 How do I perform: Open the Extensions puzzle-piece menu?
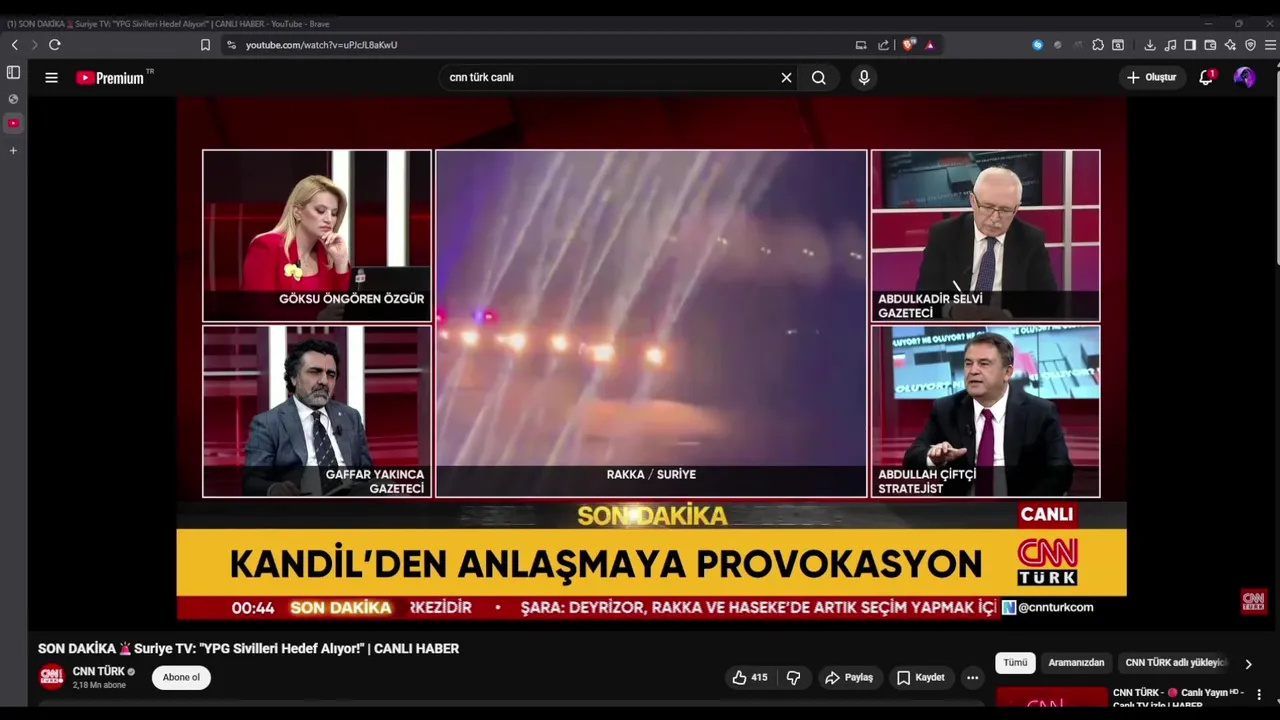point(1098,45)
